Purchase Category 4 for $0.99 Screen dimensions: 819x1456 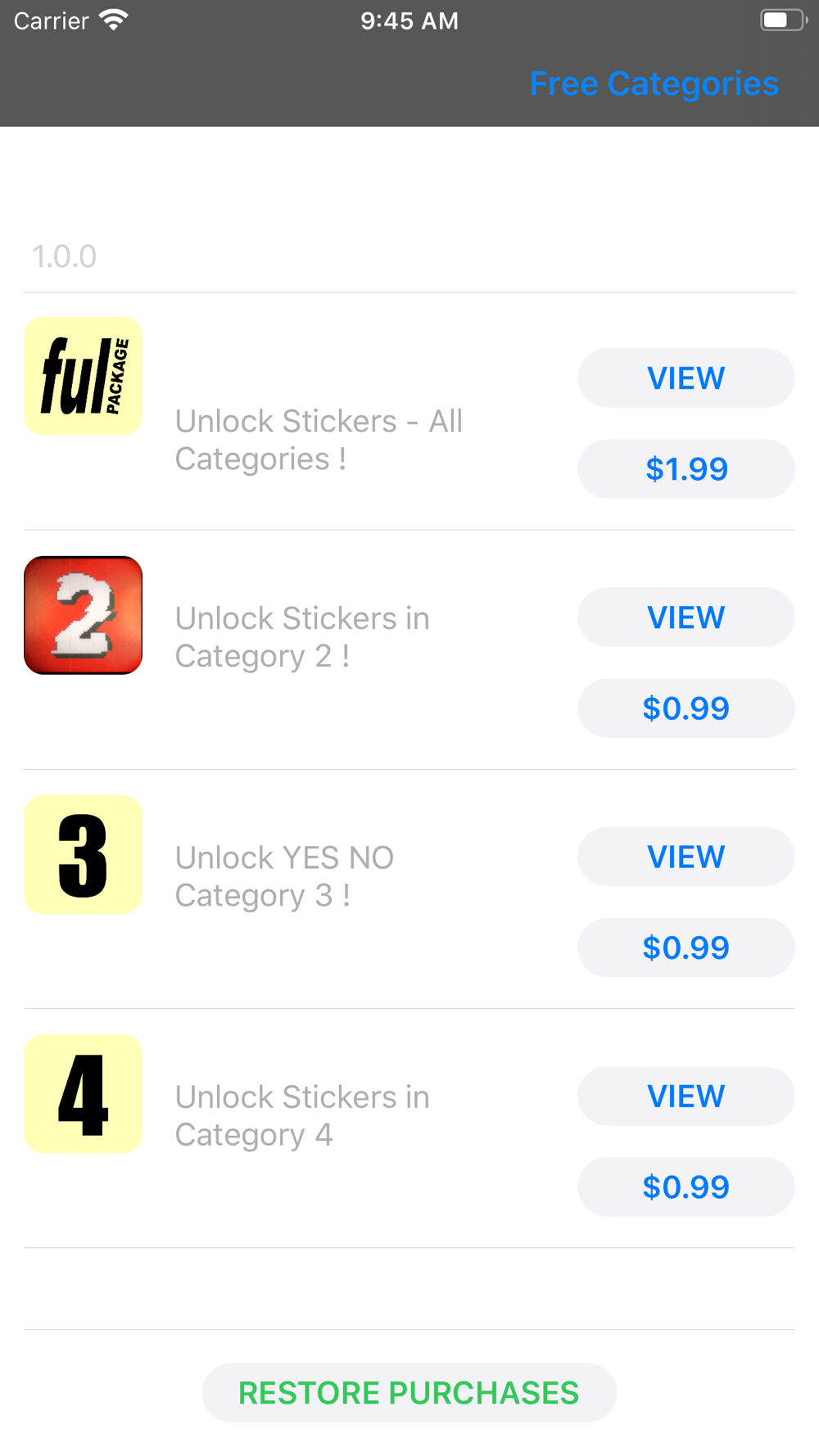coord(686,1187)
